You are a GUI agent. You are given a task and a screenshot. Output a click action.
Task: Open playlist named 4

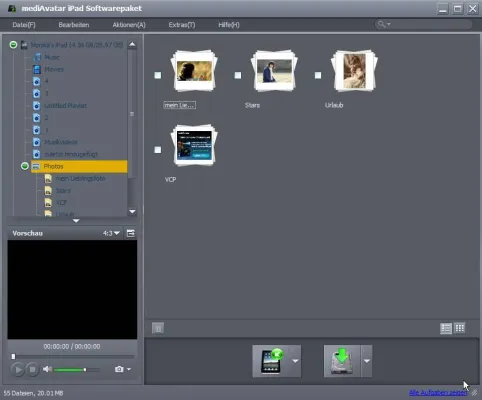(x=46, y=81)
